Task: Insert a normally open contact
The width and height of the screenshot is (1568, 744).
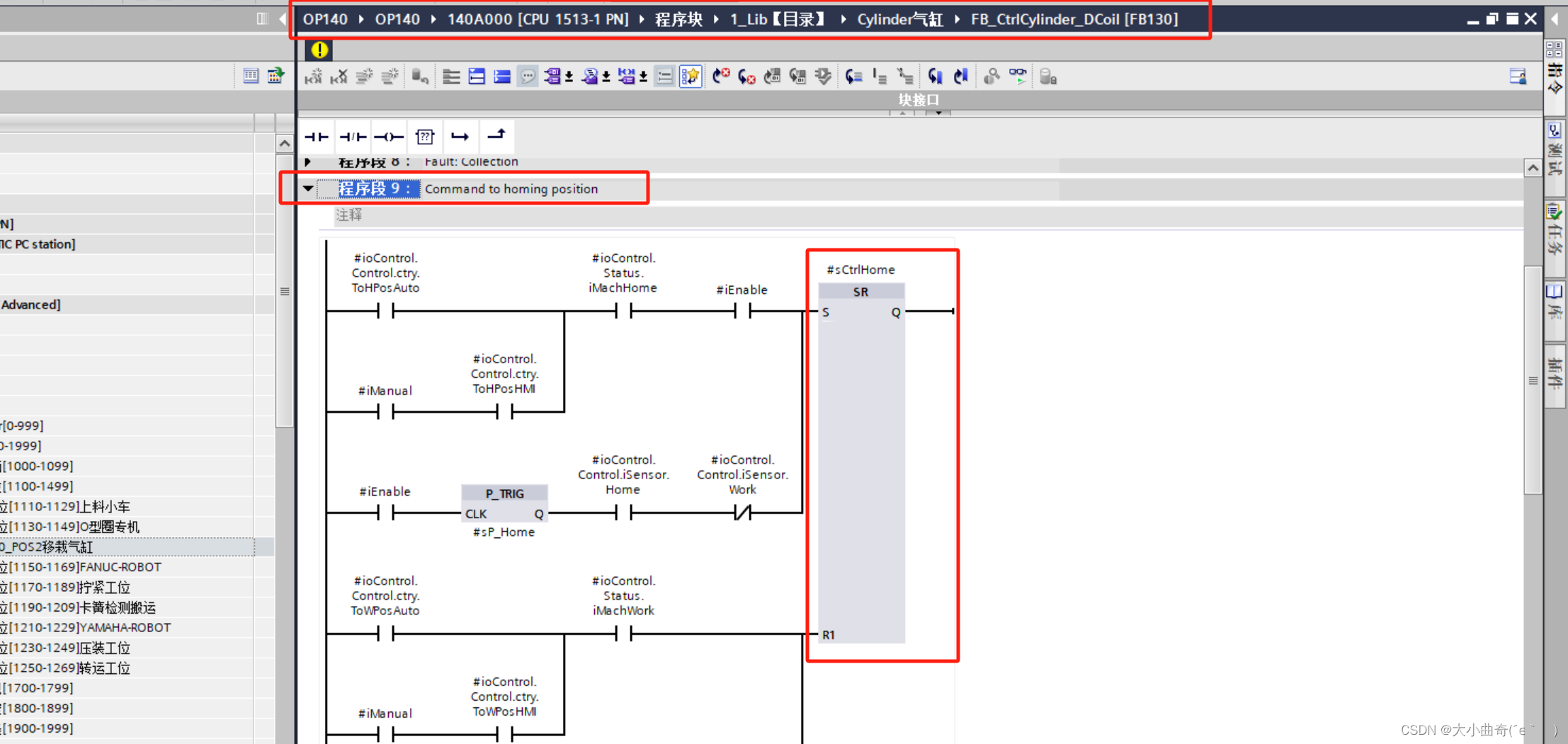Action: (317, 137)
